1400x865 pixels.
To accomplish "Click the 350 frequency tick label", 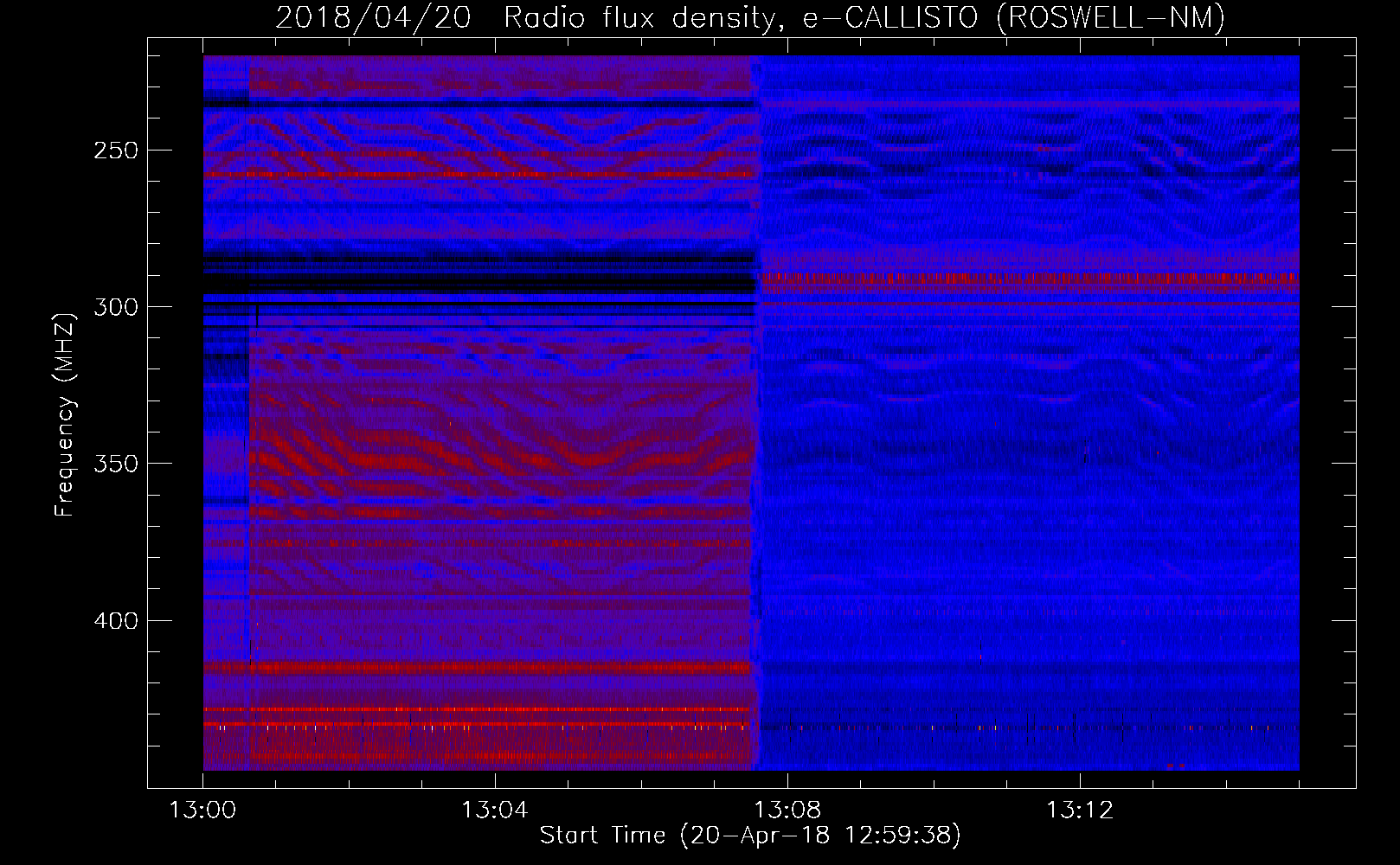I will click(x=116, y=464).
